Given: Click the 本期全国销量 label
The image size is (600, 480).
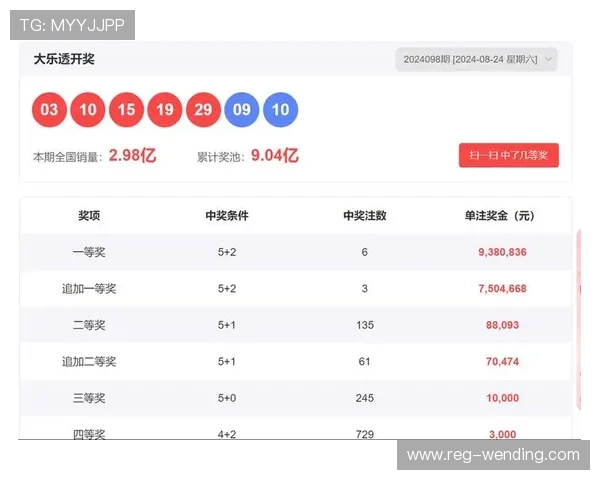Looking at the screenshot, I should [68, 157].
